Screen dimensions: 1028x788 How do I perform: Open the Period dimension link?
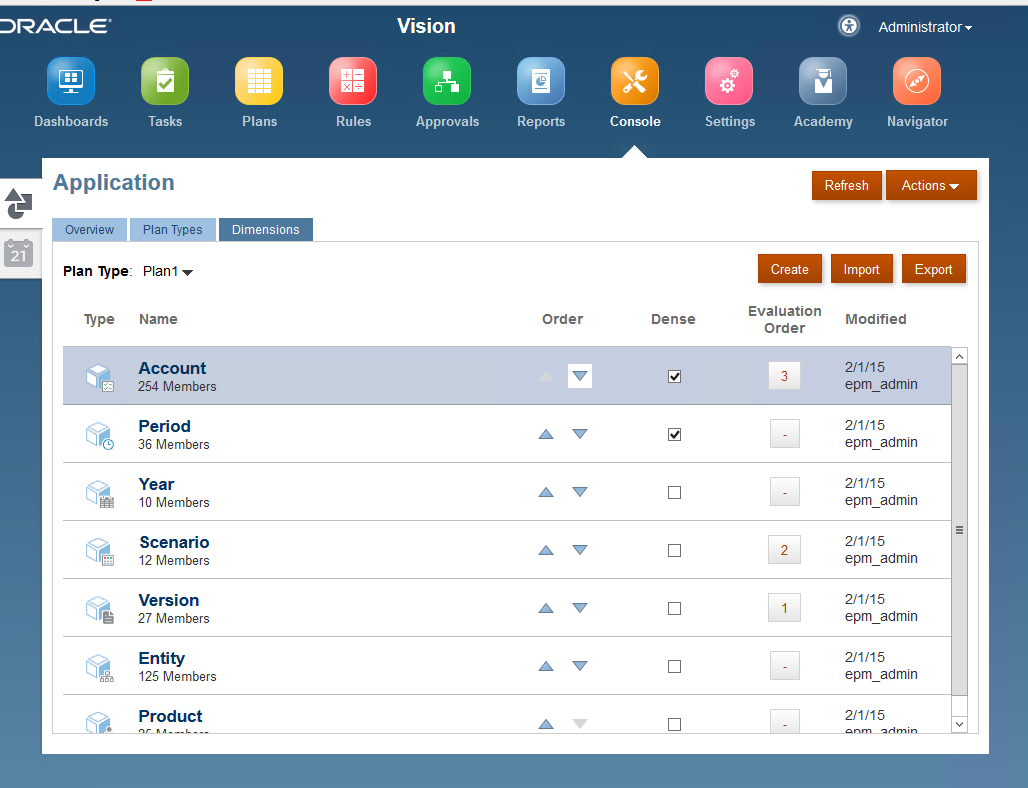[165, 426]
